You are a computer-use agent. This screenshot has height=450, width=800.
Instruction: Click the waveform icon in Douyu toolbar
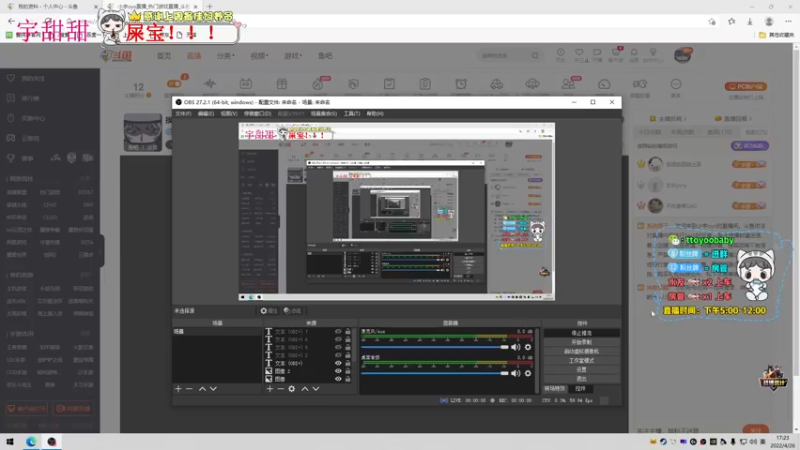click(210, 84)
